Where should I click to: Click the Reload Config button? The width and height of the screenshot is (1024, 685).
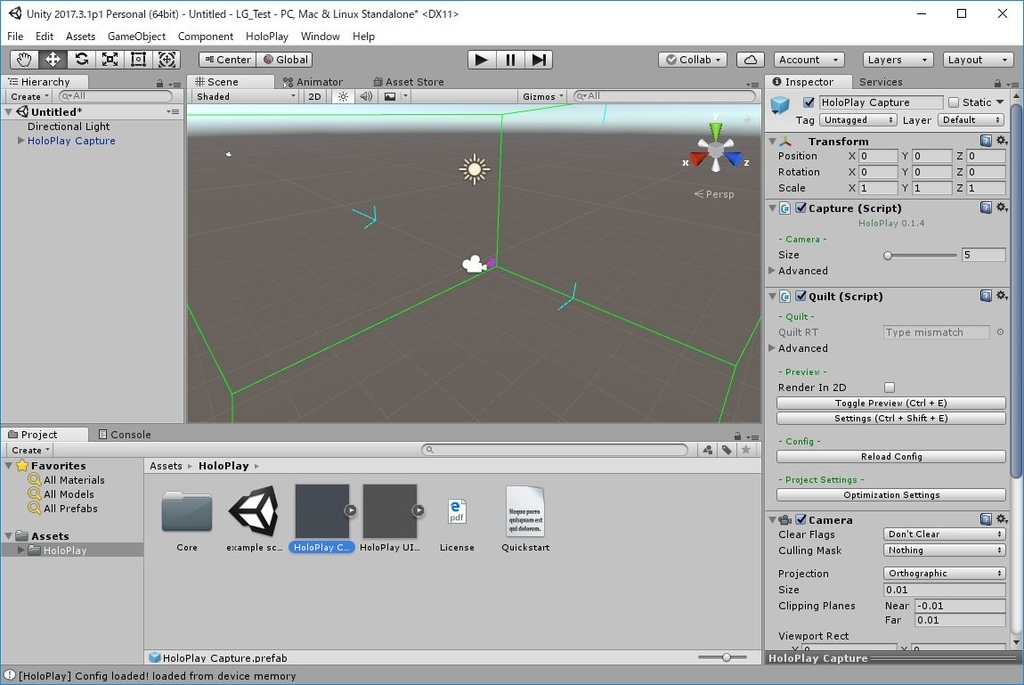tap(891, 456)
